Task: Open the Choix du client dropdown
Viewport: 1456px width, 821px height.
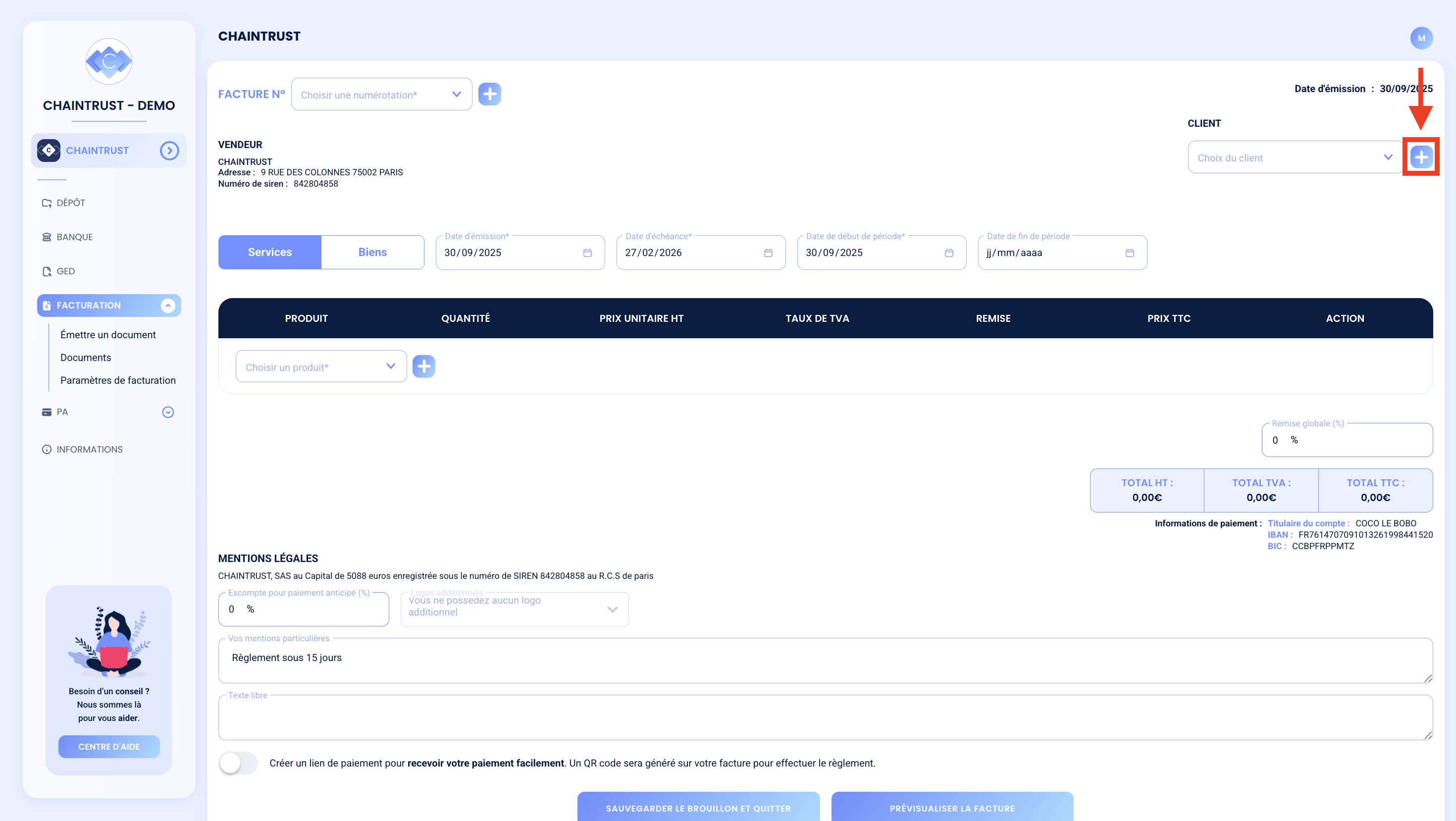Action: [1295, 157]
